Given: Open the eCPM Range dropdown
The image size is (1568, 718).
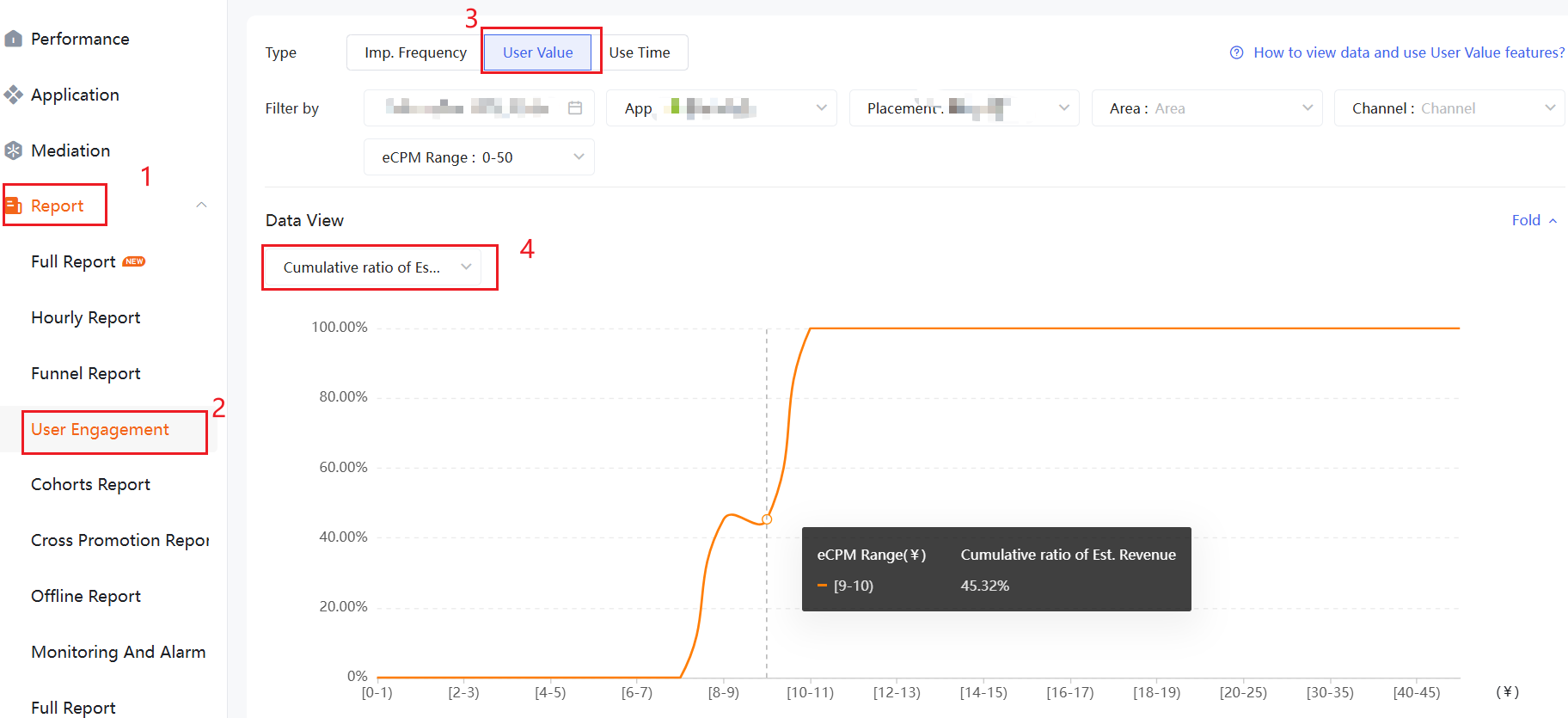Looking at the screenshot, I should (479, 157).
